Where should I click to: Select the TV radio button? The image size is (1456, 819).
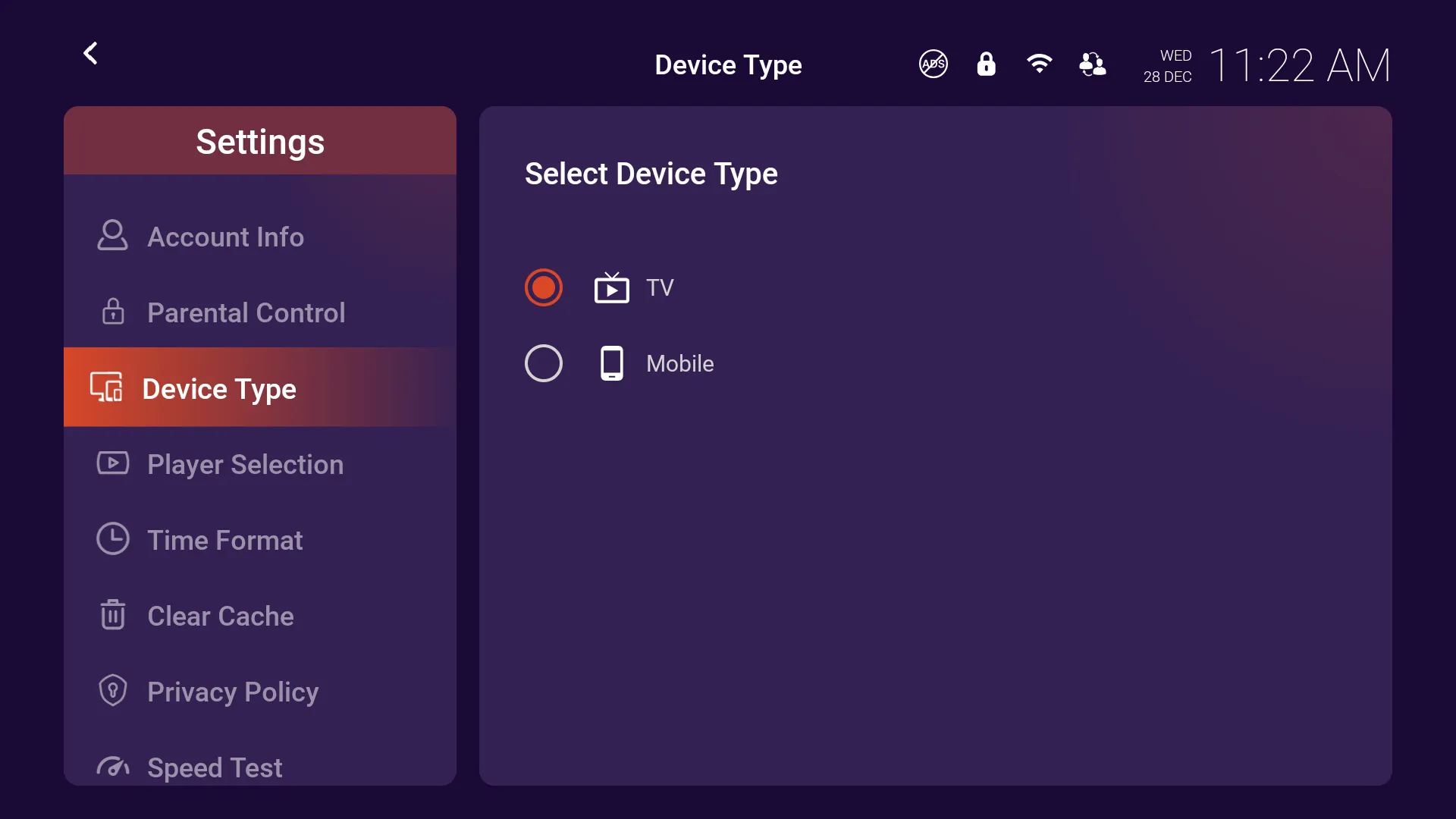point(544,287)
